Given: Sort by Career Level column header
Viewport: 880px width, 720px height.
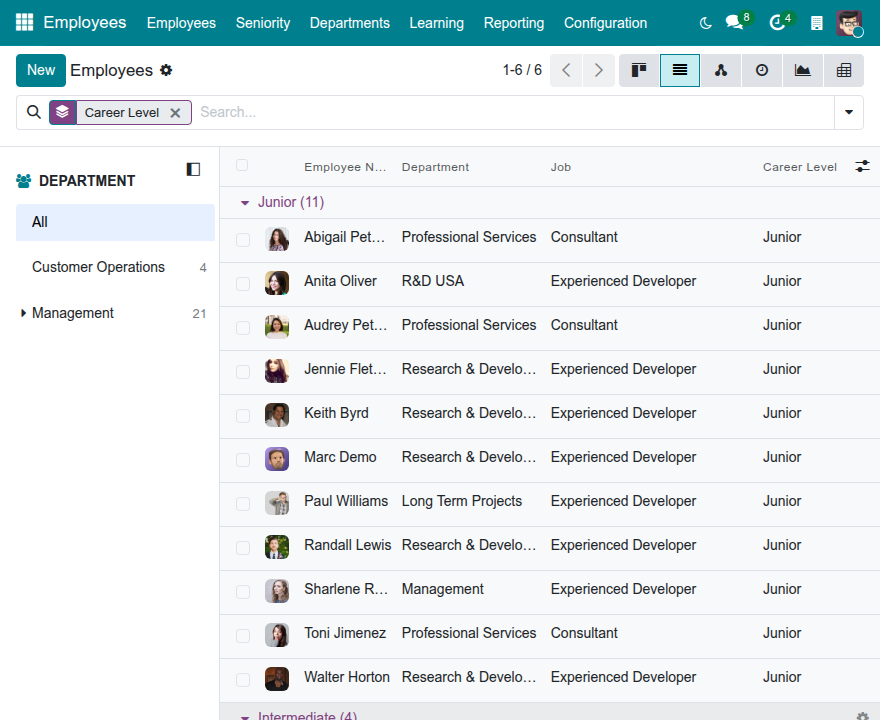Looking at the screenshot, I should click(x=799, y=167).
